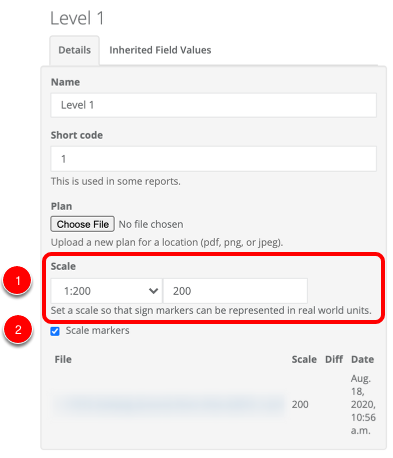The width and height of the screenshot is (393, 458).
Task: Click the custom scale value field showing 200
Action: point(235,291)
